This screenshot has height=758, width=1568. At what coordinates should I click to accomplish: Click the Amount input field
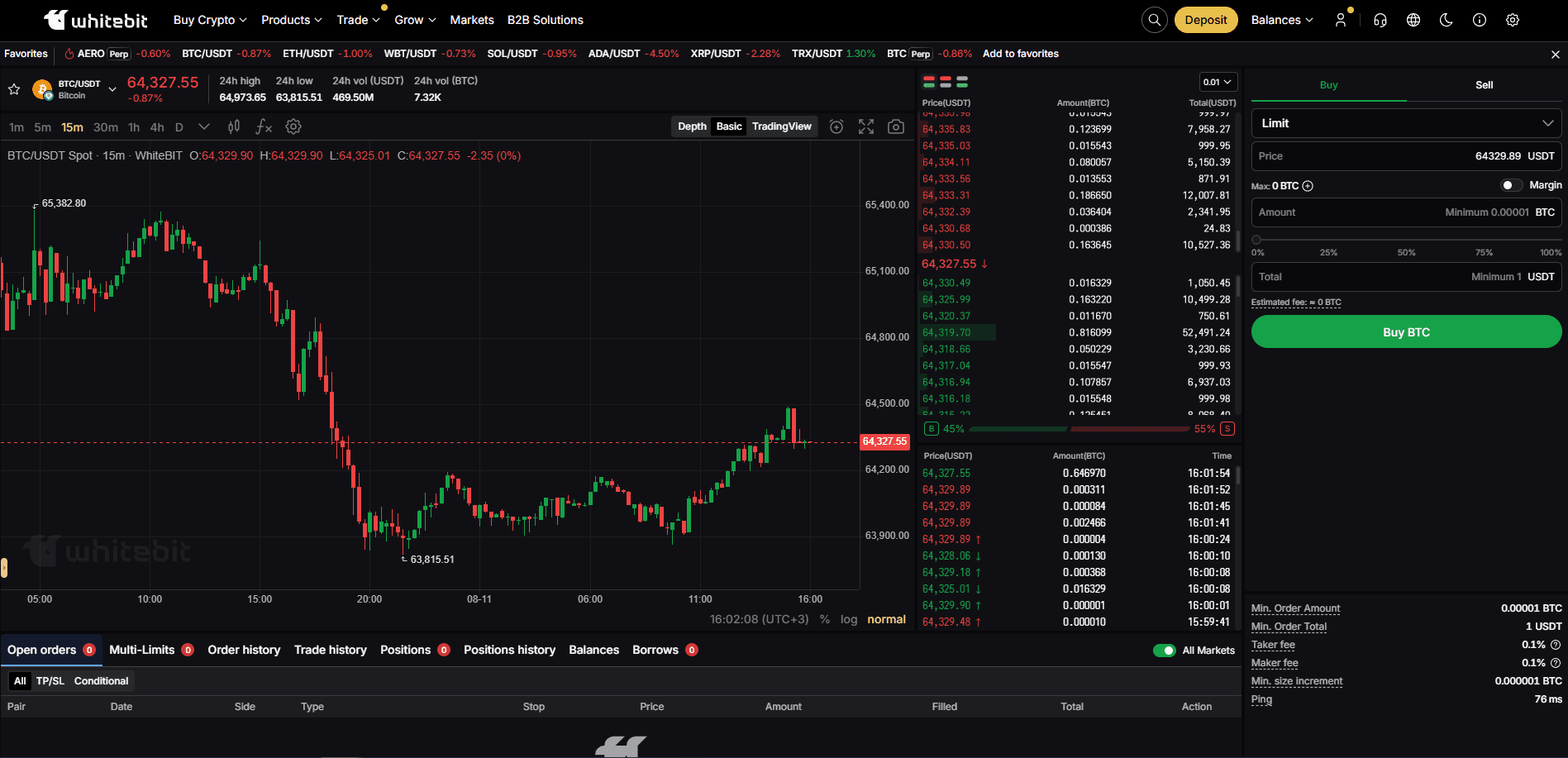pos(1407,212)
